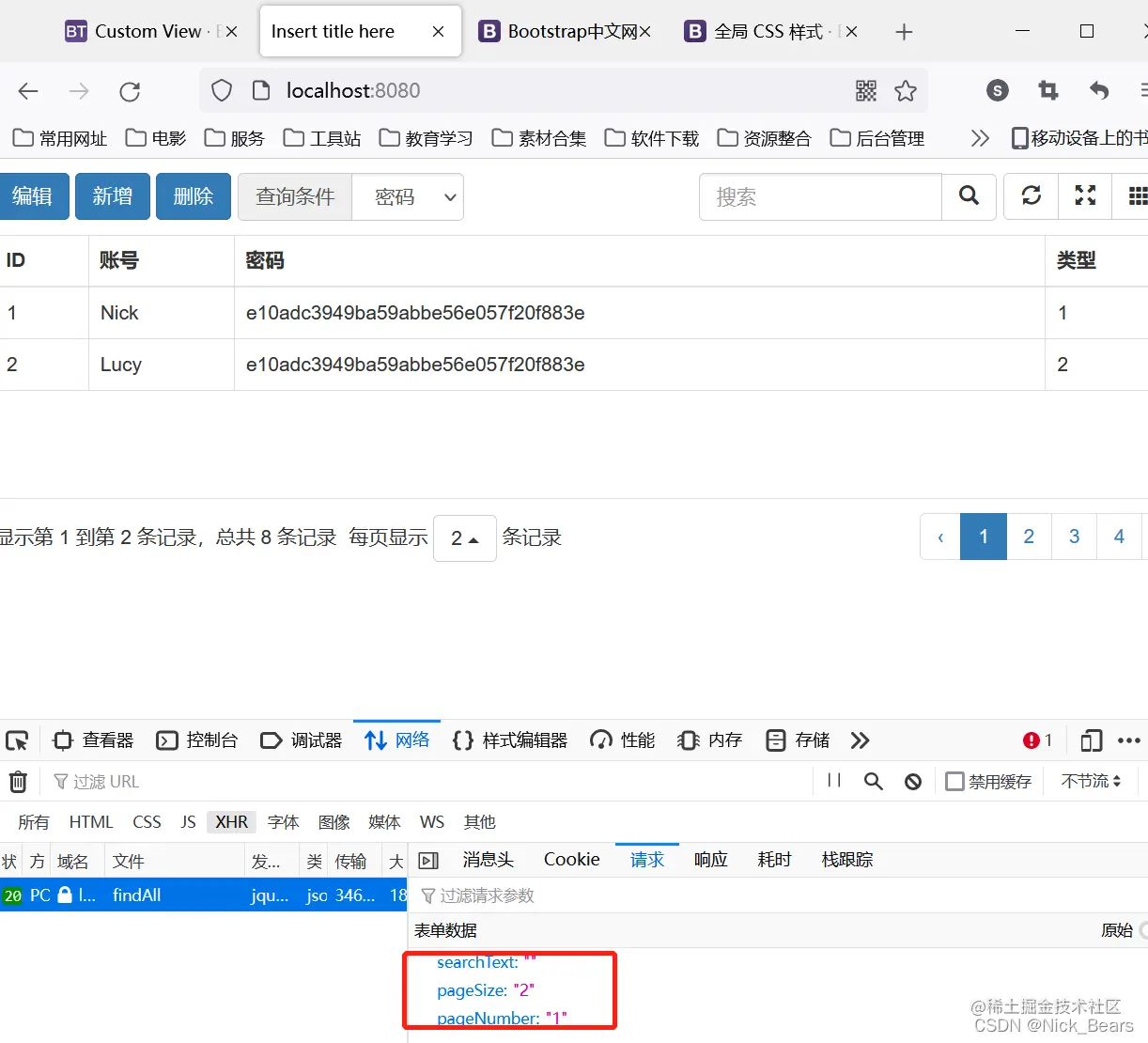Click the 编辑 button
Screen dimensions: 1148x1043
point(33,196)
